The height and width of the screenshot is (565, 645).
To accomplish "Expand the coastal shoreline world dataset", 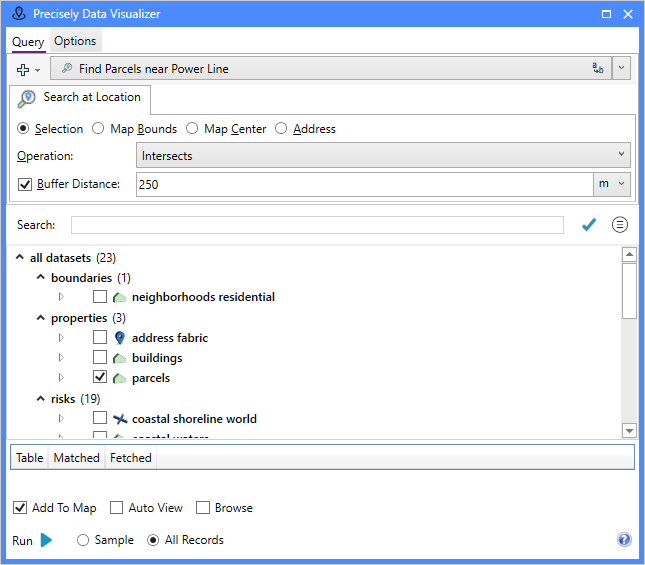I will (x=61, y=418).
